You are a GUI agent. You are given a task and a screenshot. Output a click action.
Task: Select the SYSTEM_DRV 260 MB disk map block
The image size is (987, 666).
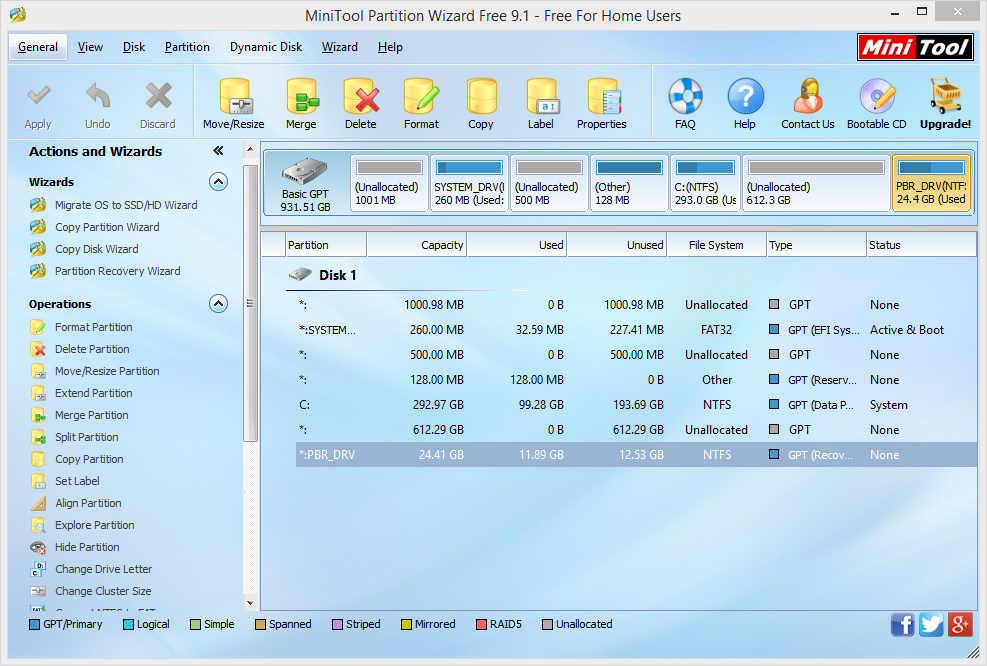point(469,183)
